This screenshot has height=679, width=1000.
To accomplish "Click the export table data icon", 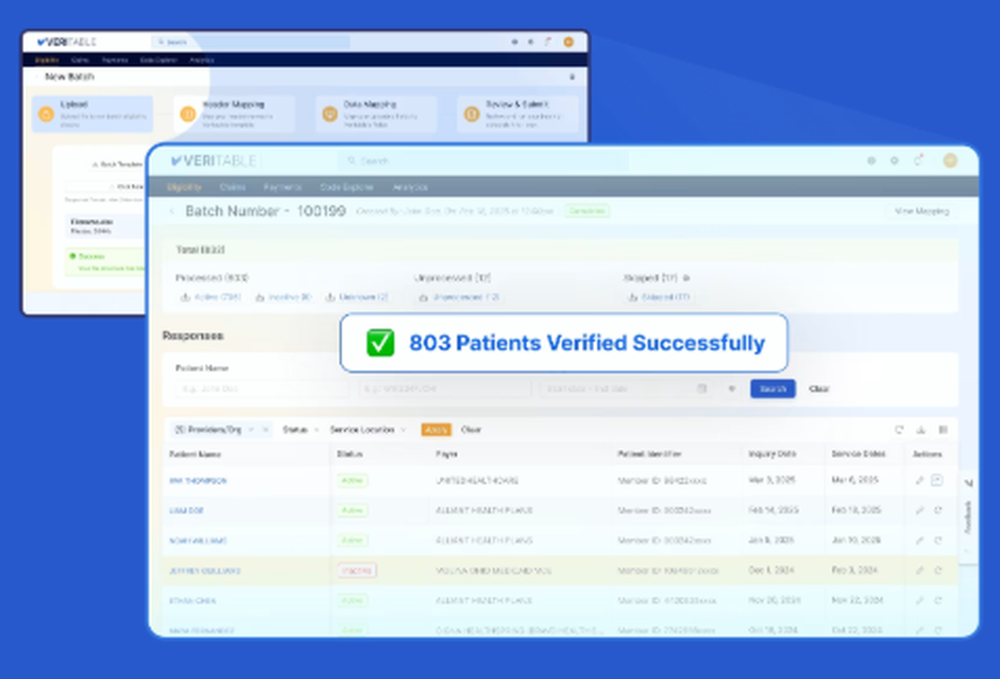I will click(920, 429).
